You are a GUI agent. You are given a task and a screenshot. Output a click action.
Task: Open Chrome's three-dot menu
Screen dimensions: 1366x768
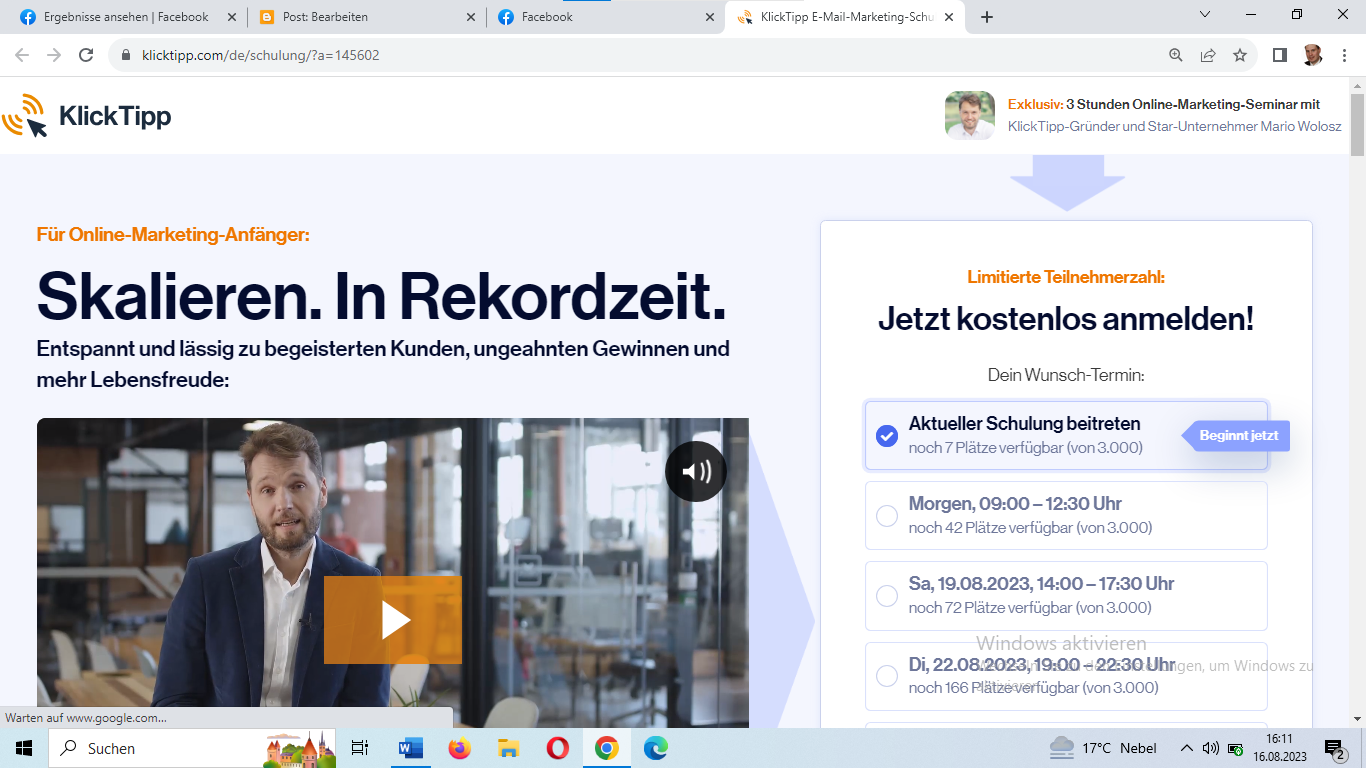pos(1344,55)
